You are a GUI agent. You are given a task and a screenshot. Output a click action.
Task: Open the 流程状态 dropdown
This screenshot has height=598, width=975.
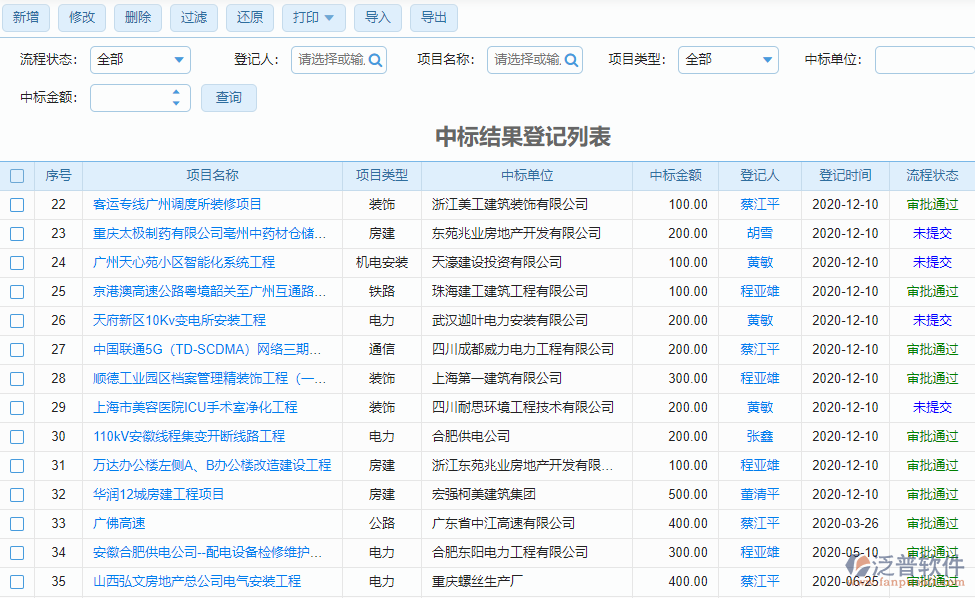140,60
